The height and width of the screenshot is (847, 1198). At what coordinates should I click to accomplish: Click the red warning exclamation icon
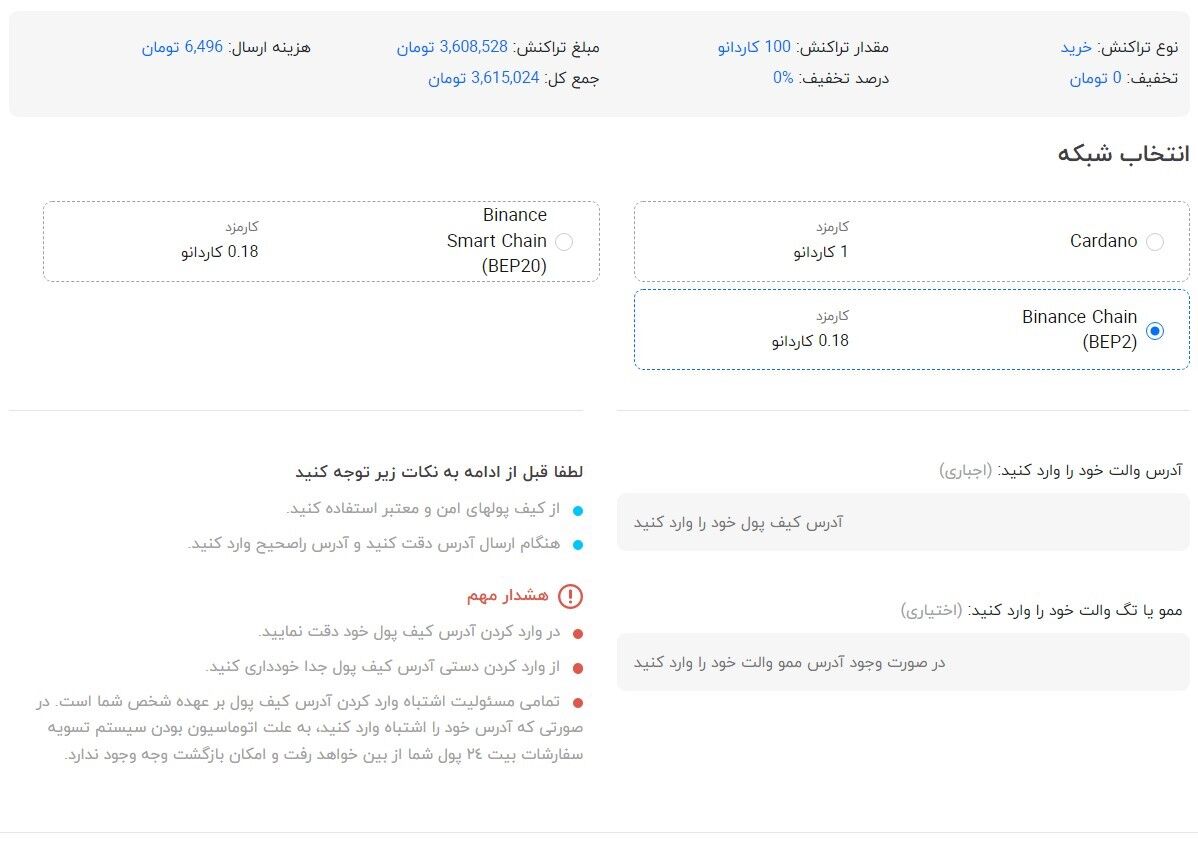pos(571,594)
